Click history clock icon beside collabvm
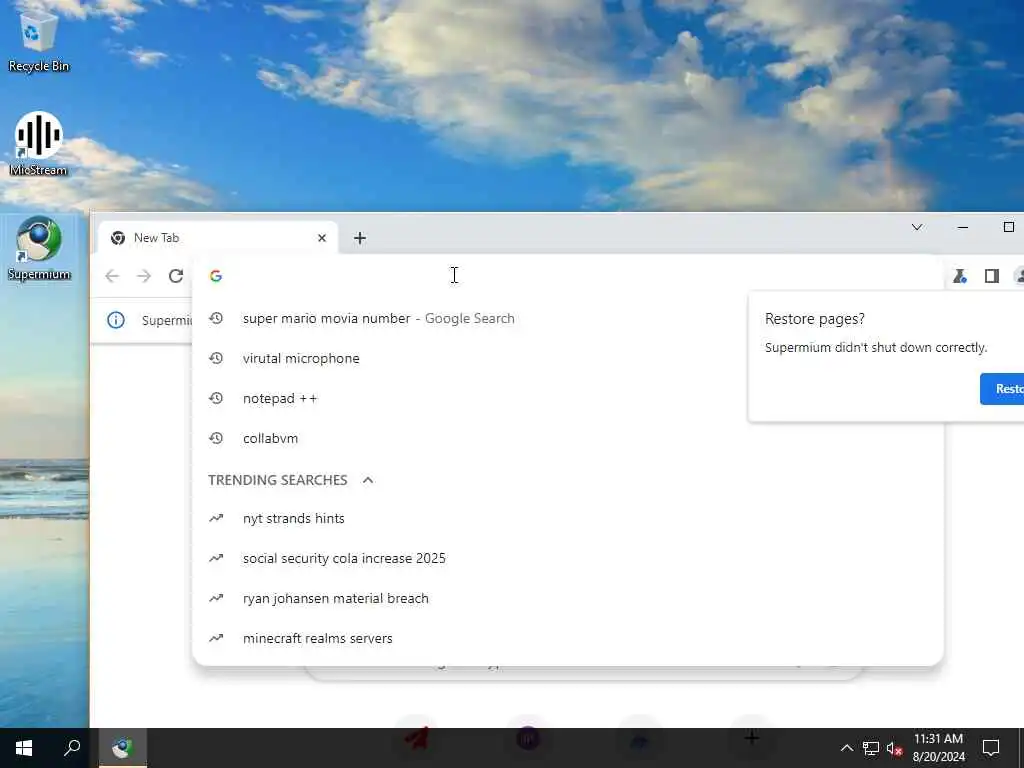 [x=216, y=438]
